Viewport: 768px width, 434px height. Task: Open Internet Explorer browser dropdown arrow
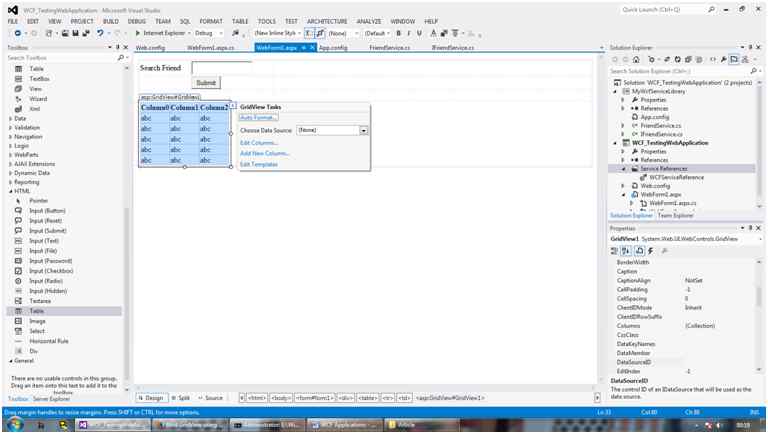pos(189,33)
